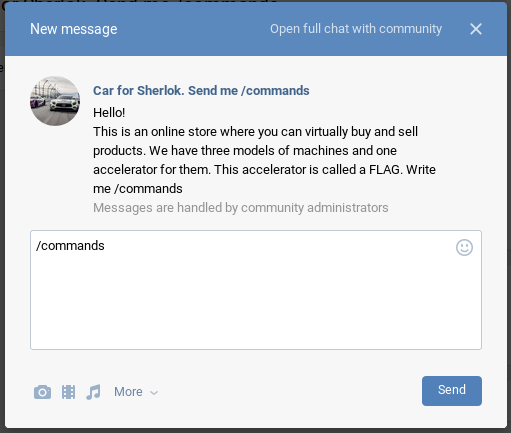This screenshot has width=511, height=433.
Task: Attach a video with the film strip icon
Action: 68,392
